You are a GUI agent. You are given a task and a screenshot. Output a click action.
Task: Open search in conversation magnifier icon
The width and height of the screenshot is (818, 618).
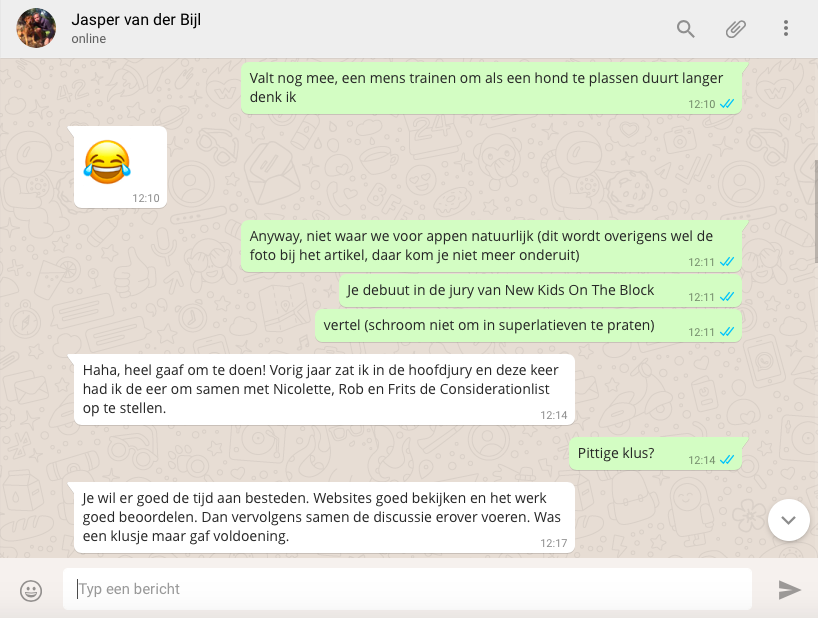pos(685,29)
